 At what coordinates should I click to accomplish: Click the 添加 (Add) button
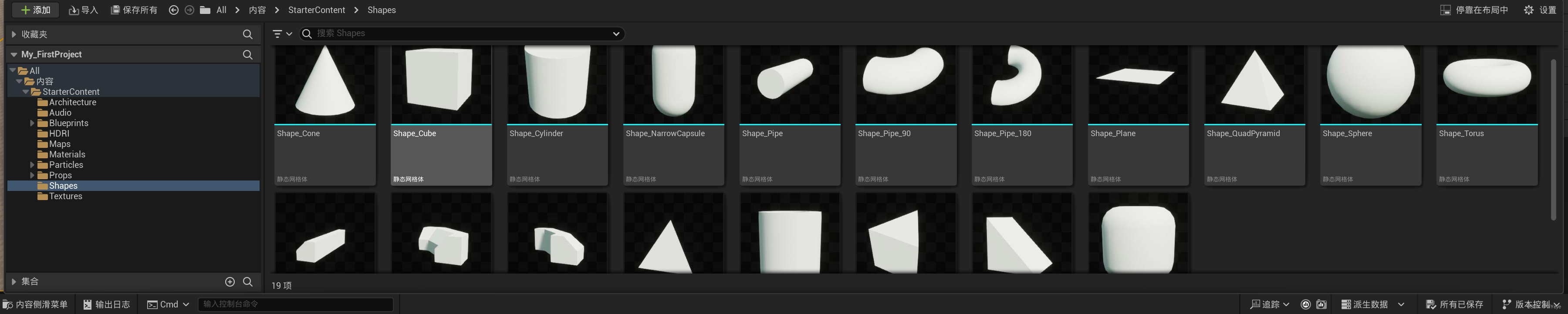coord(35,10)
